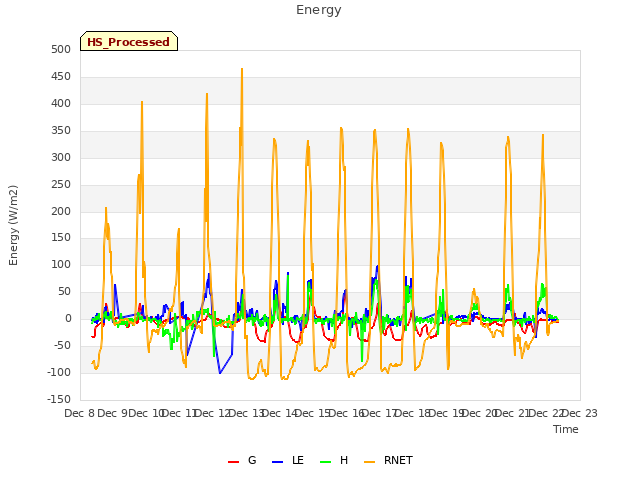640x480 pixels.
Task: Click the 200 y-axis tick value
Action: coord(61,211)
